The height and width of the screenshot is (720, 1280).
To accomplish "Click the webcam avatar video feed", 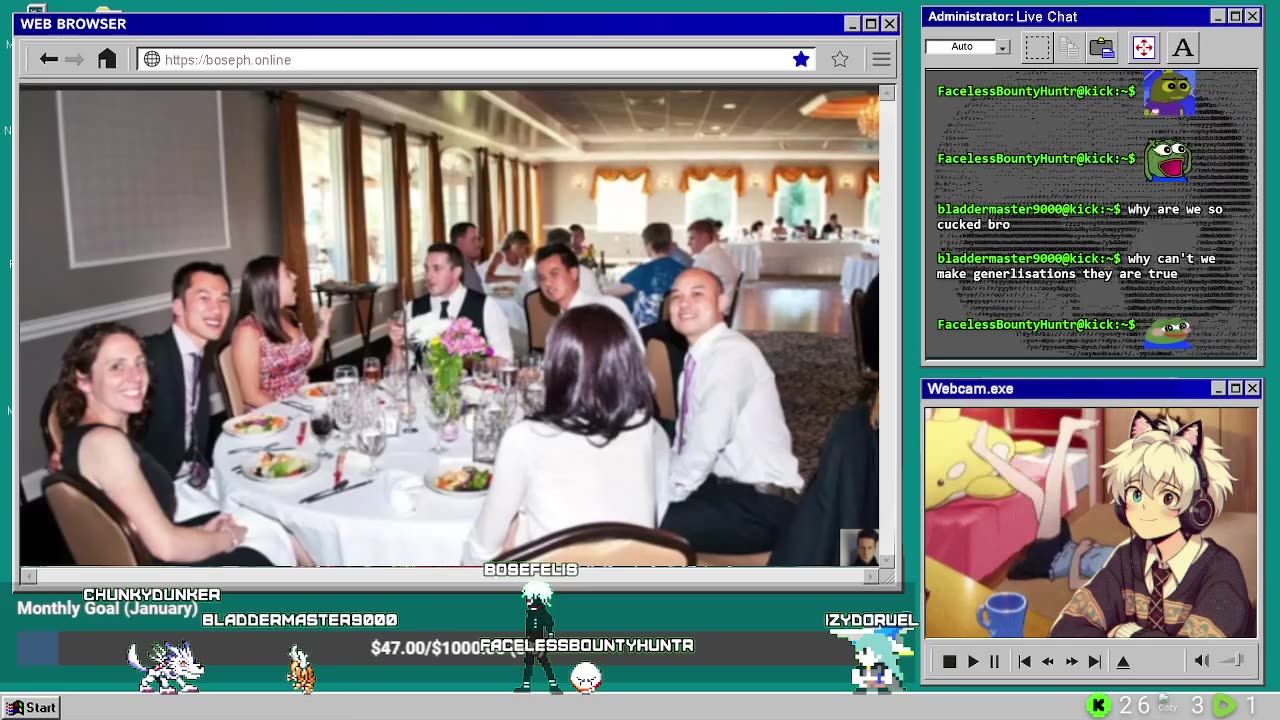I will tap(1090, 523).
